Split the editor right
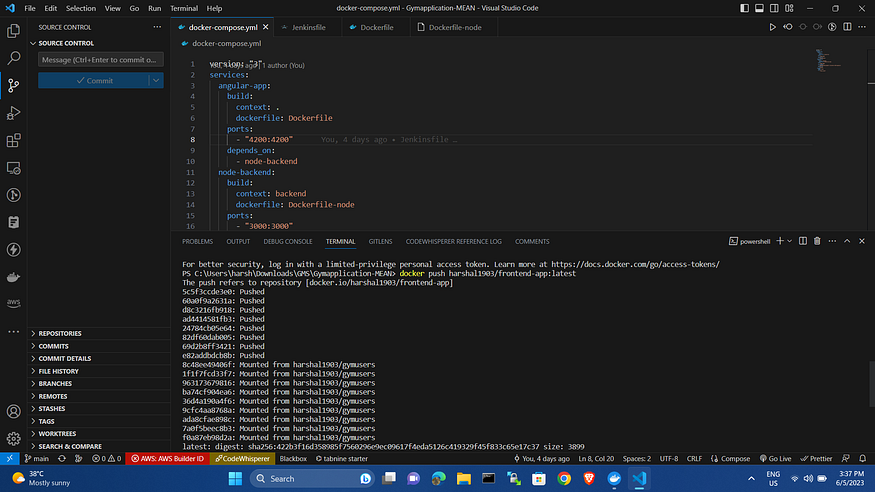The height and width of the screenshot is (492, 875). click(847, 27)
